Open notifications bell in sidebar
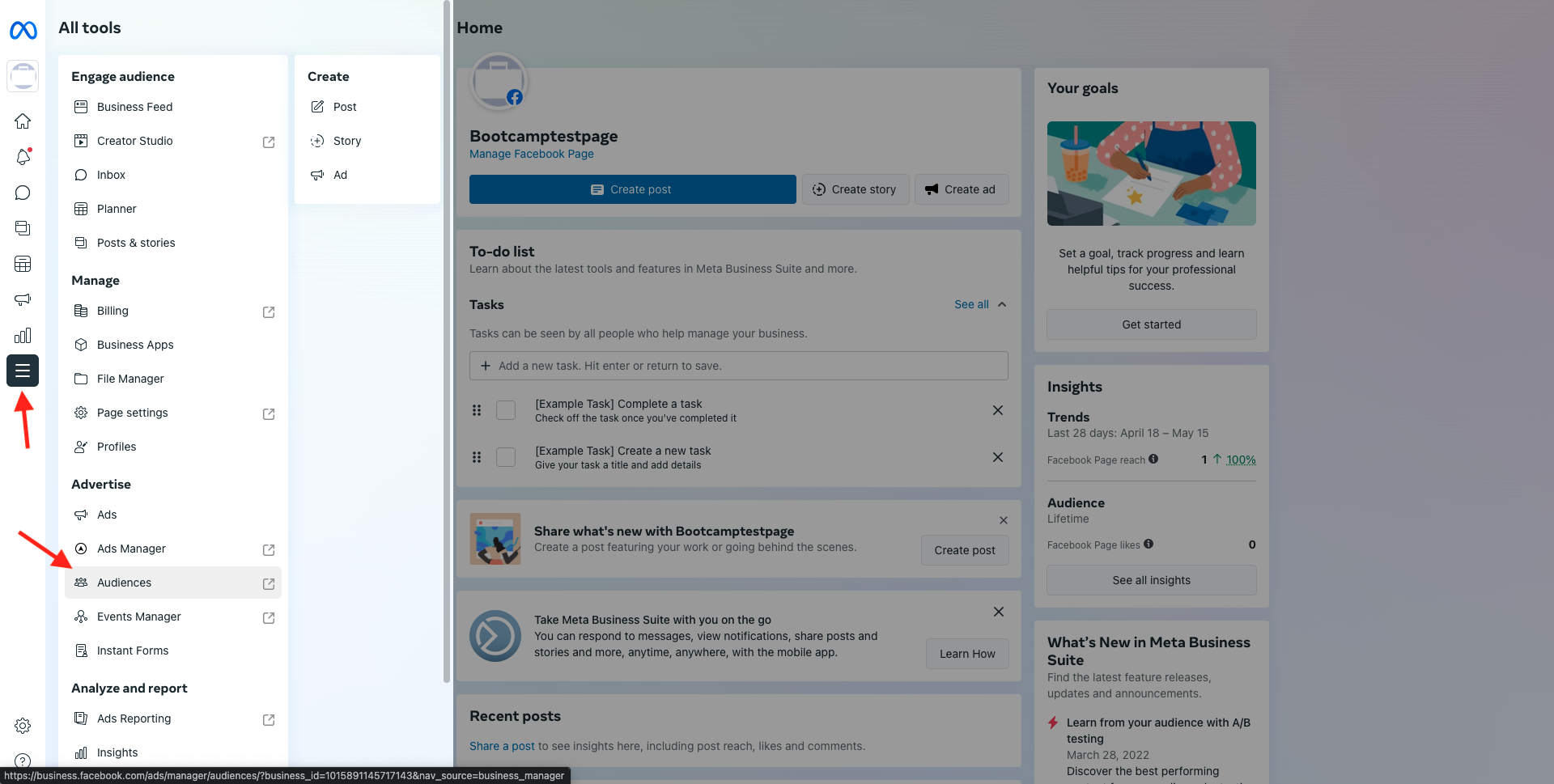This screenshot has height=784, width=1554. pyautogui.click(x=23, y=157)
